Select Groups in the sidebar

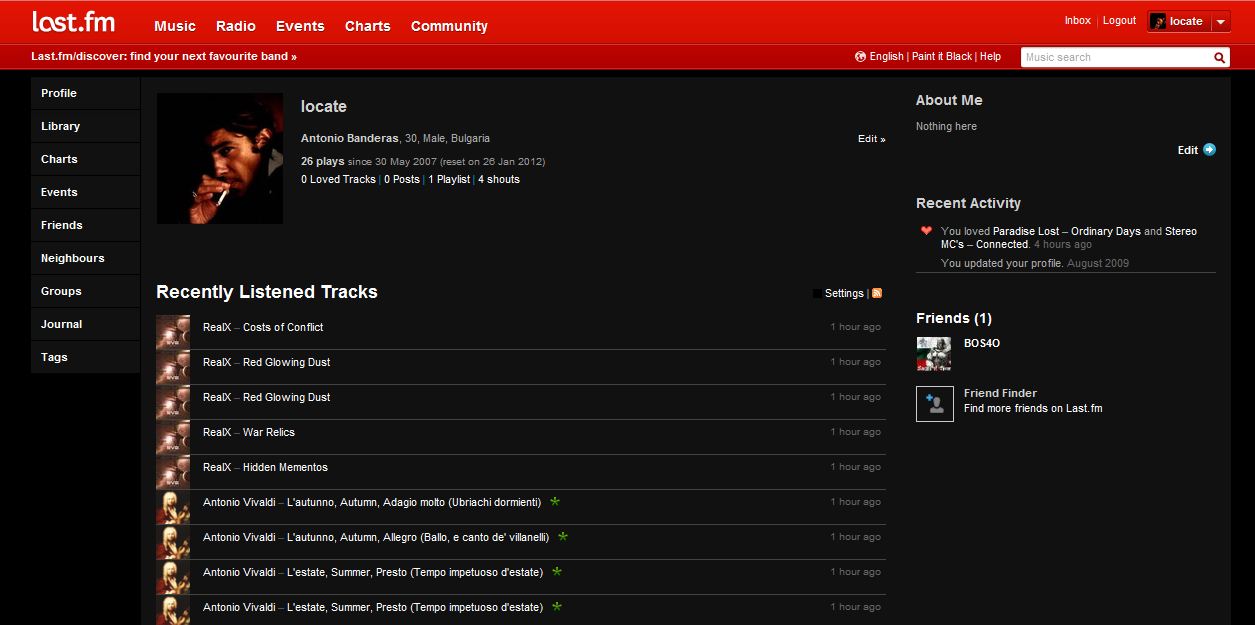86,291
